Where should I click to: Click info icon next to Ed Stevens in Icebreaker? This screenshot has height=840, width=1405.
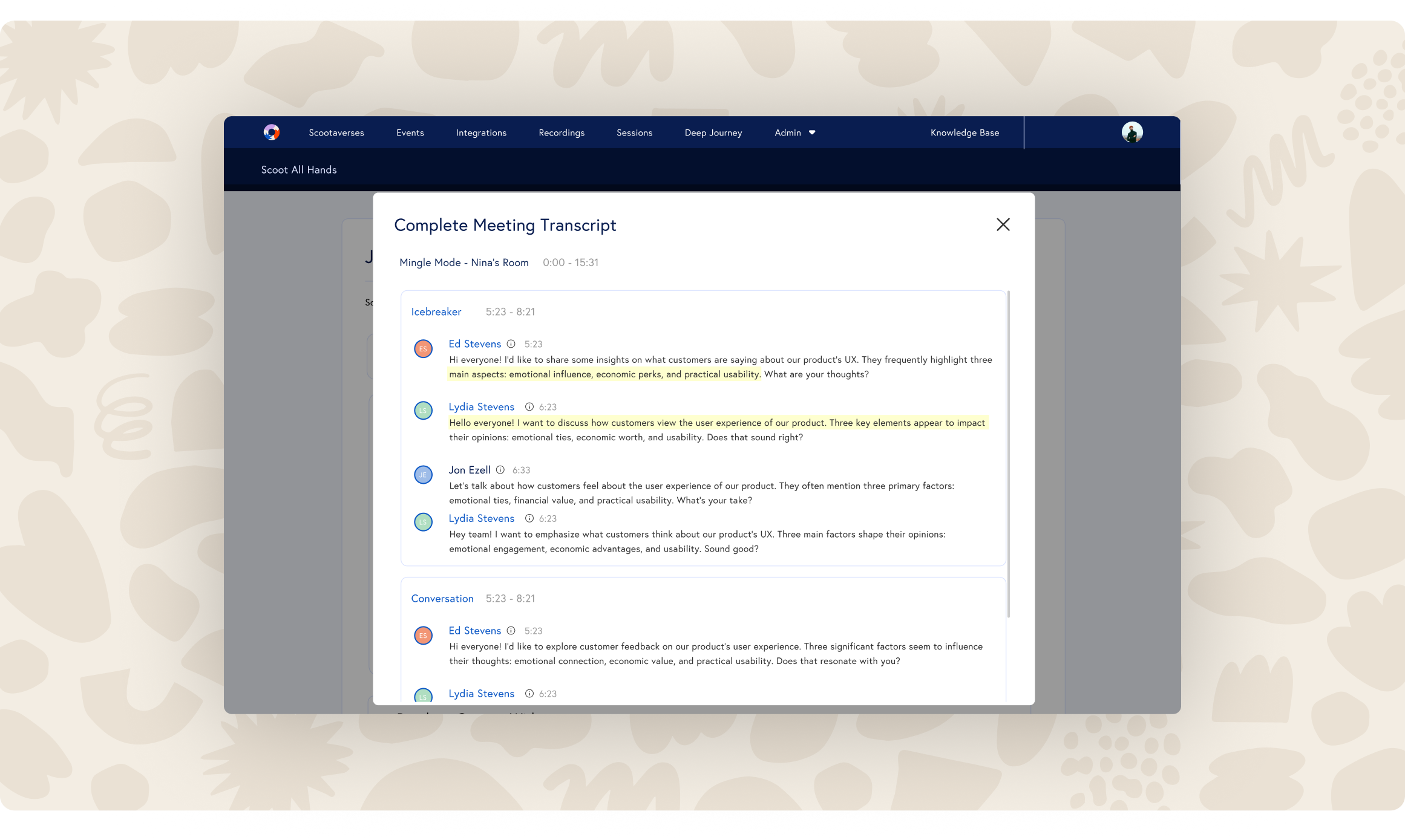pyautogui.click(x=511, y=344)
